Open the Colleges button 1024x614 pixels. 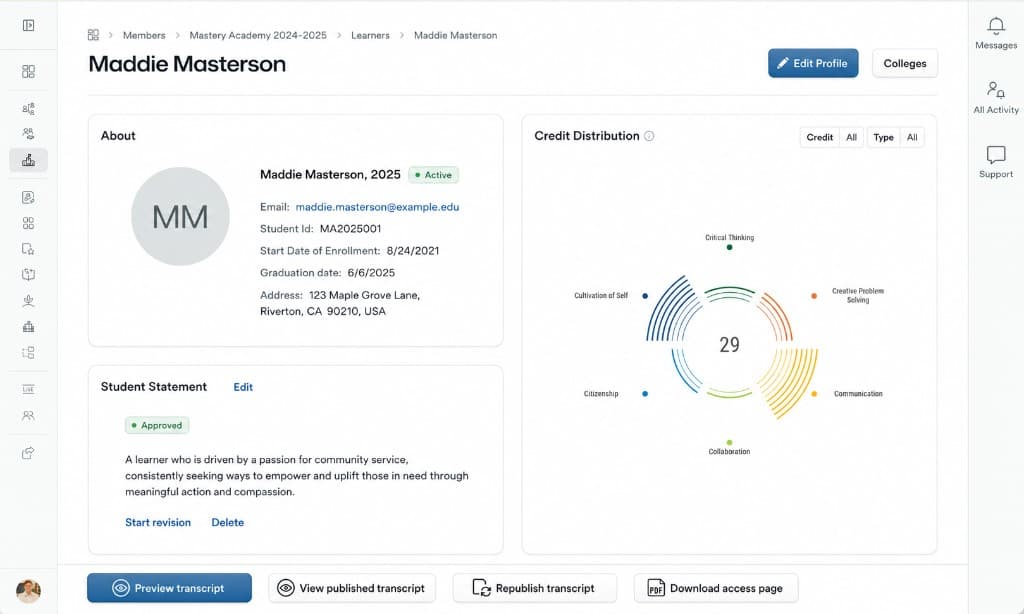click(905, 63)
